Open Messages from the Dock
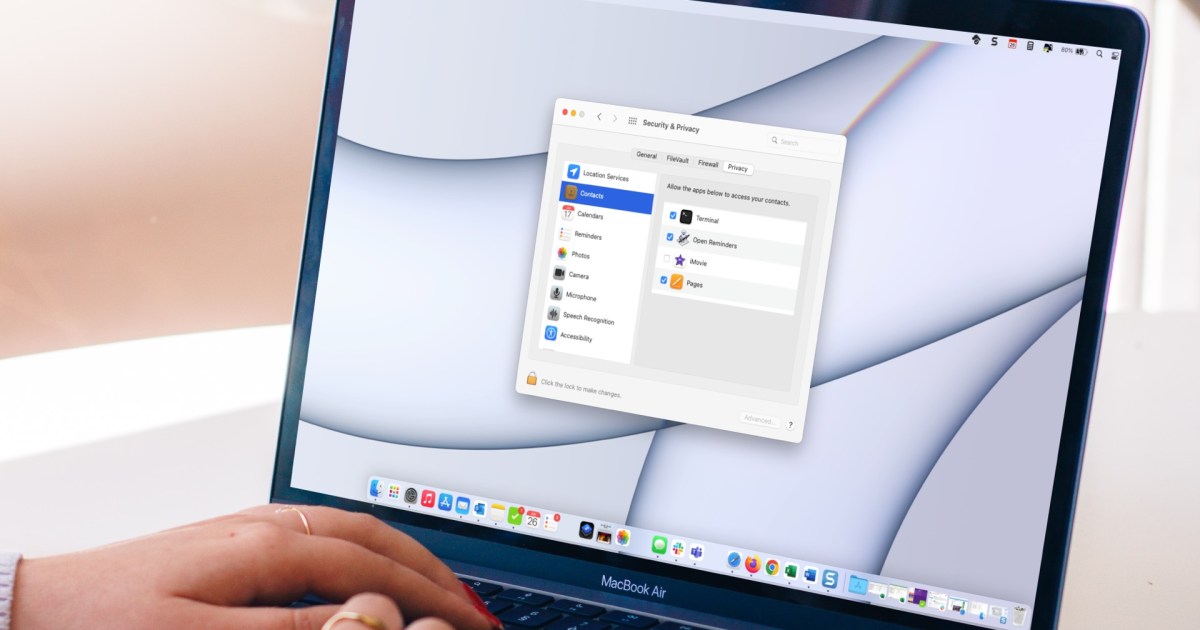 [659, 545]
